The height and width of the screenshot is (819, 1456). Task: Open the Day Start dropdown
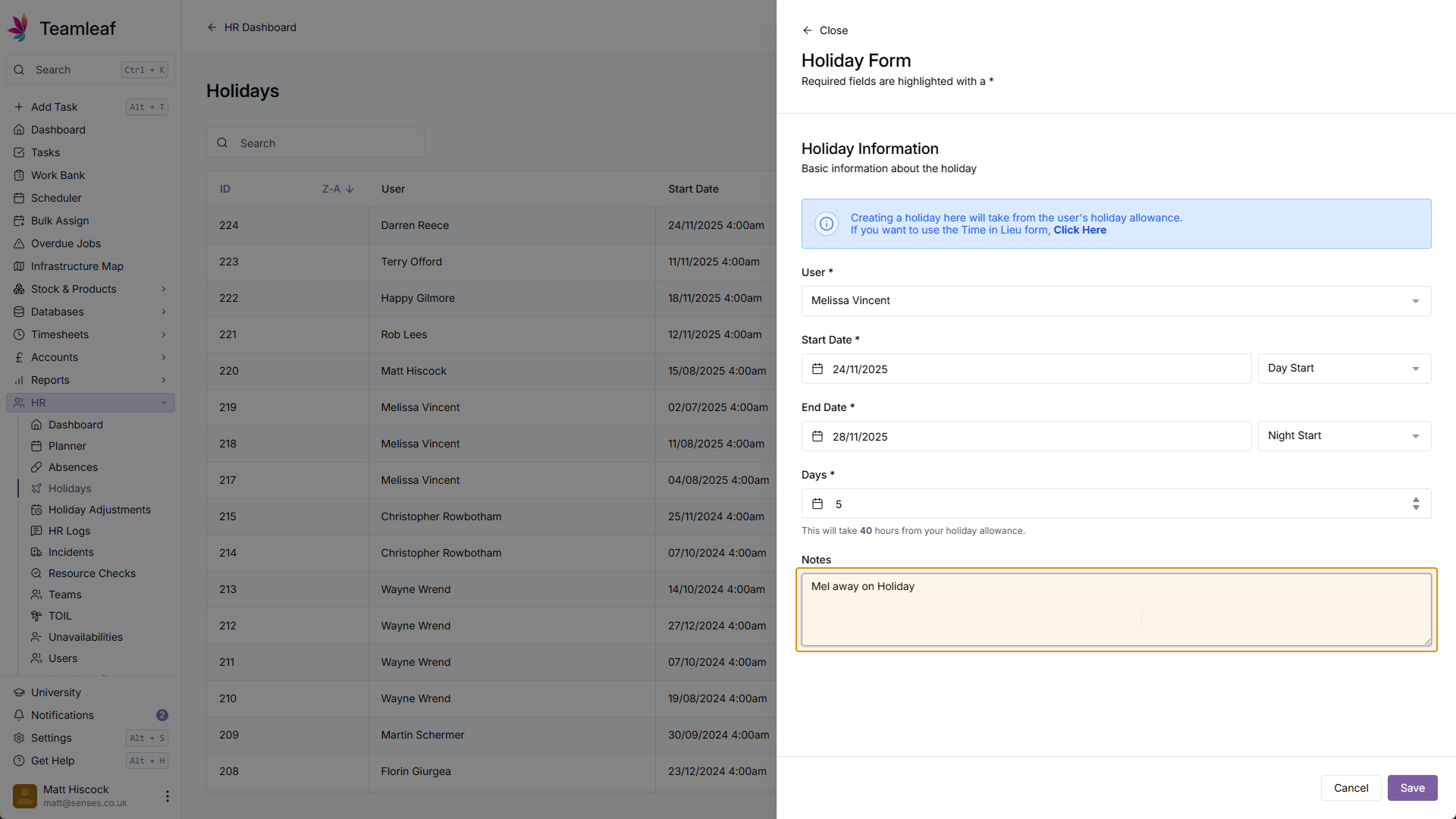tap(1344, 369)
